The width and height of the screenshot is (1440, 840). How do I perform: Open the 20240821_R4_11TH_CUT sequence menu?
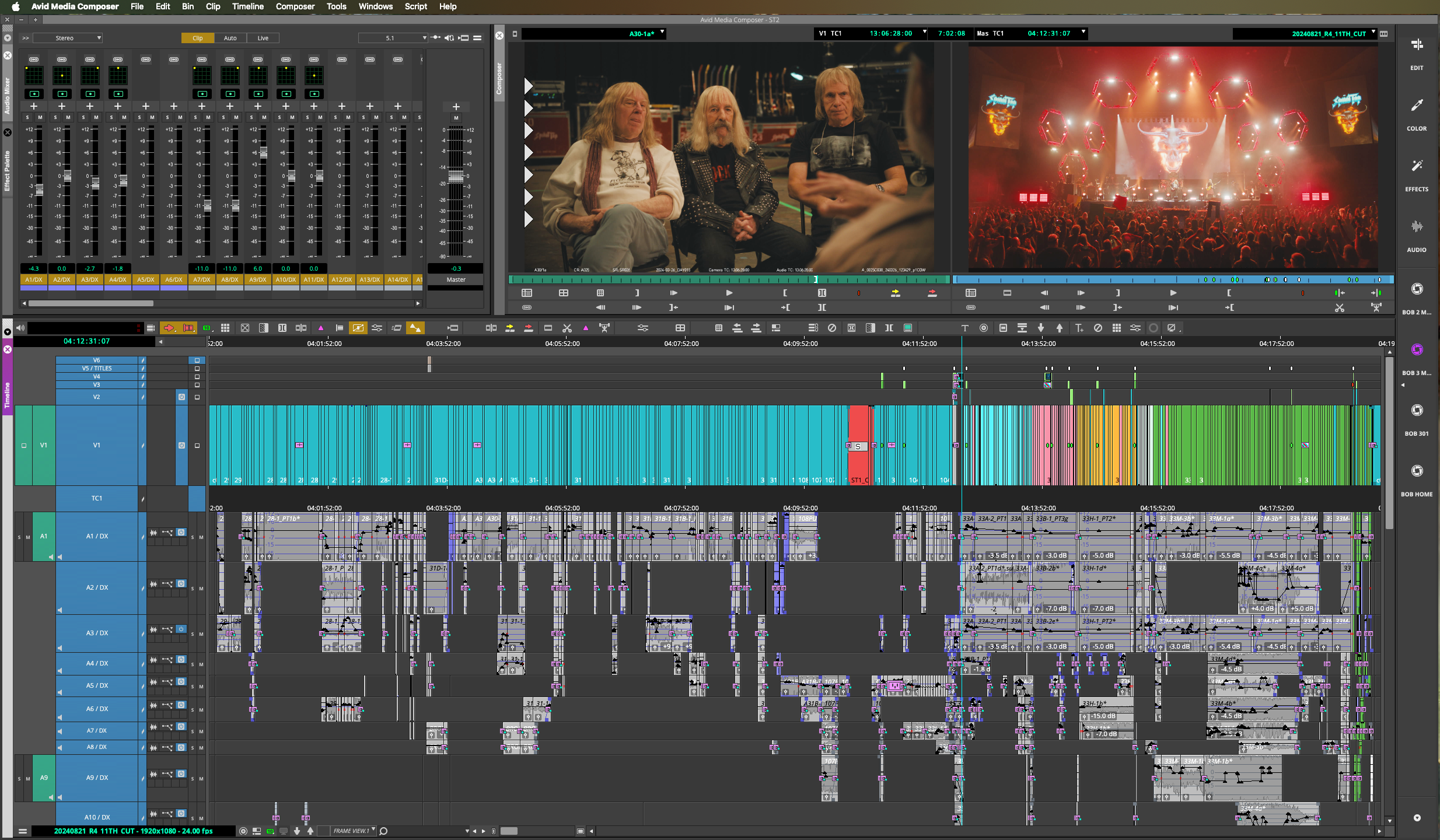(x=1305, y=33)
